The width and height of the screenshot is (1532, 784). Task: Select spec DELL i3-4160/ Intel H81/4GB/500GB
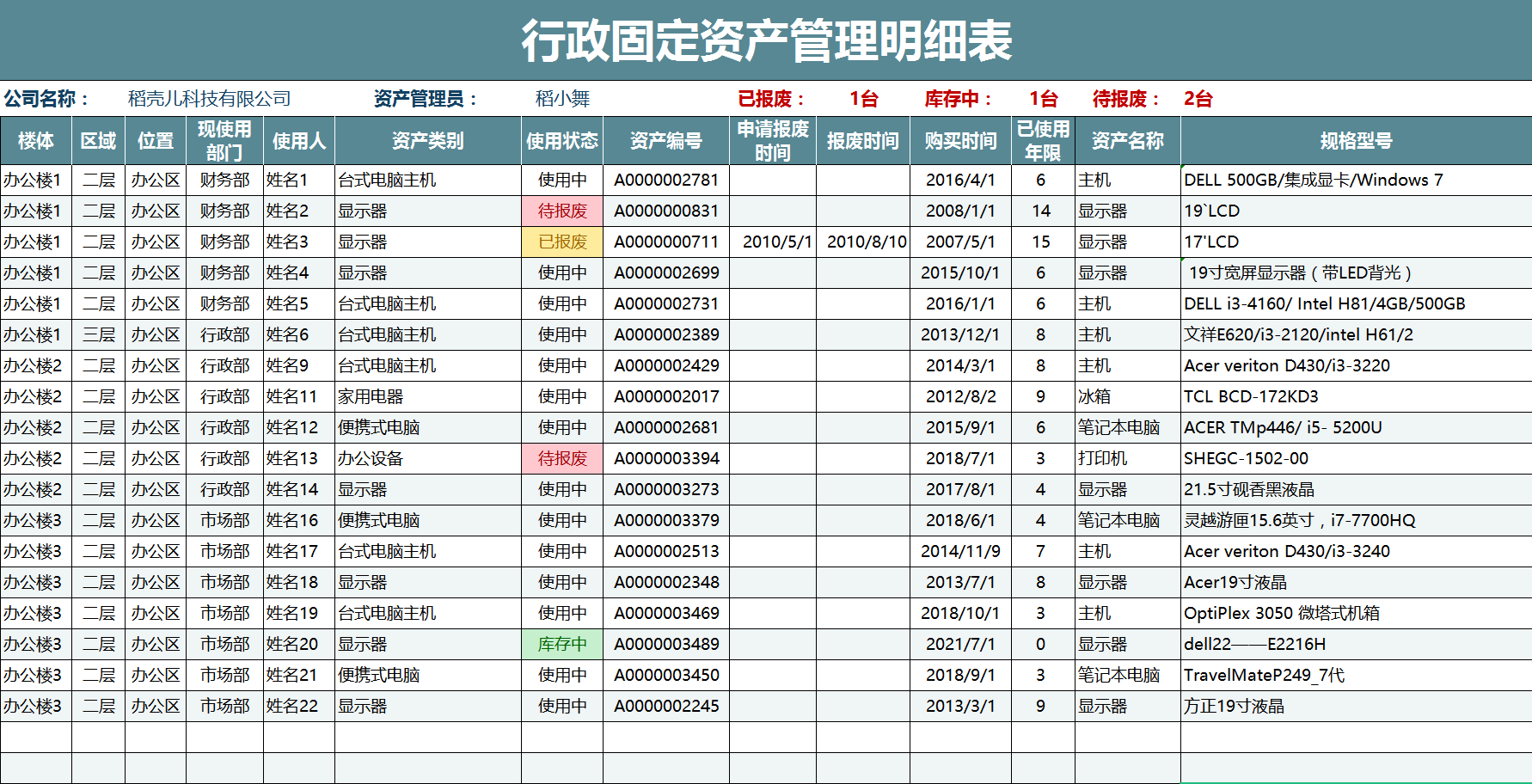[1325, 303]
